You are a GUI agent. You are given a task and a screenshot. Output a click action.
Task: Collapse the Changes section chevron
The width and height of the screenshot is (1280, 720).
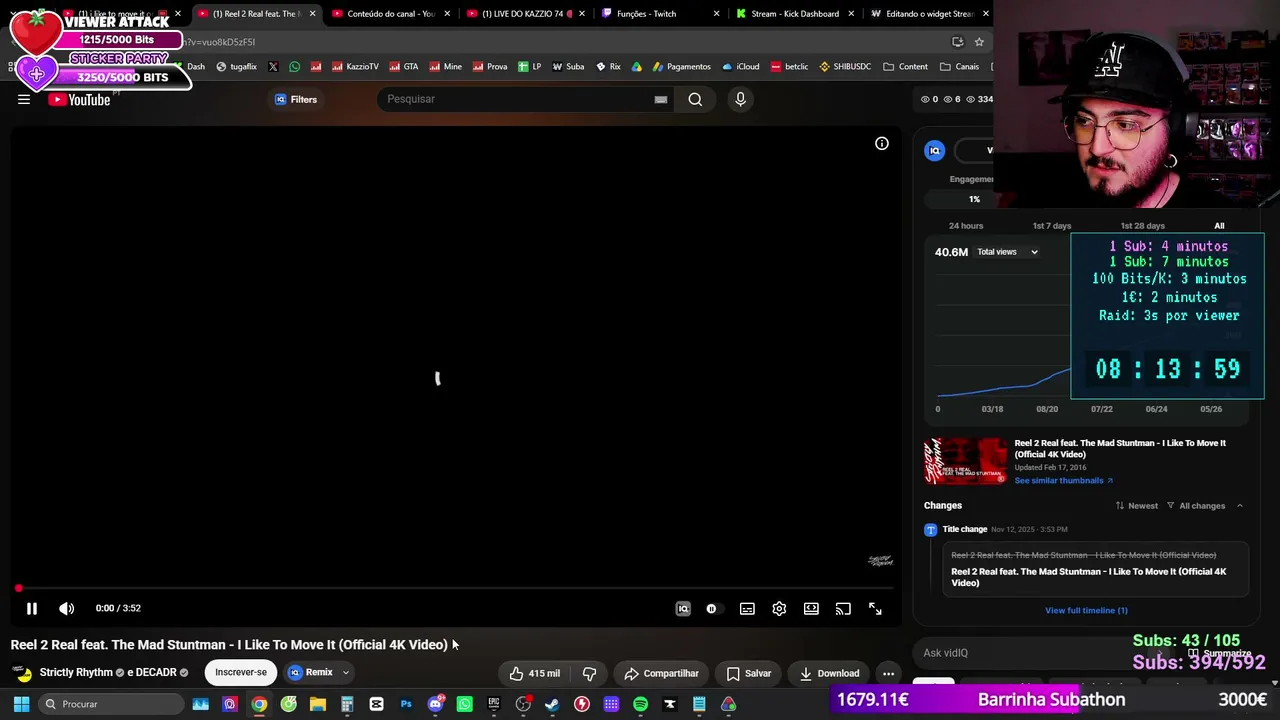1240,506
